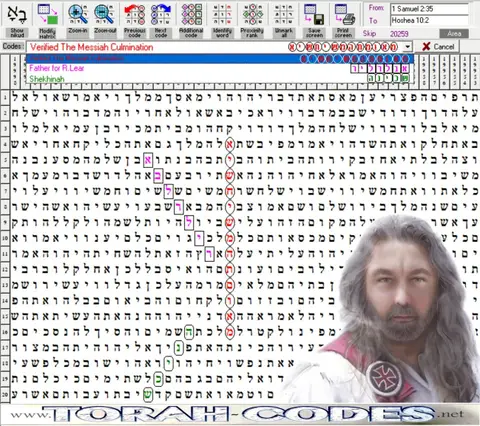Screen dimensions: 480x426
Task: Click the green-boxed yod in row 18
Action: pos(169,363)
